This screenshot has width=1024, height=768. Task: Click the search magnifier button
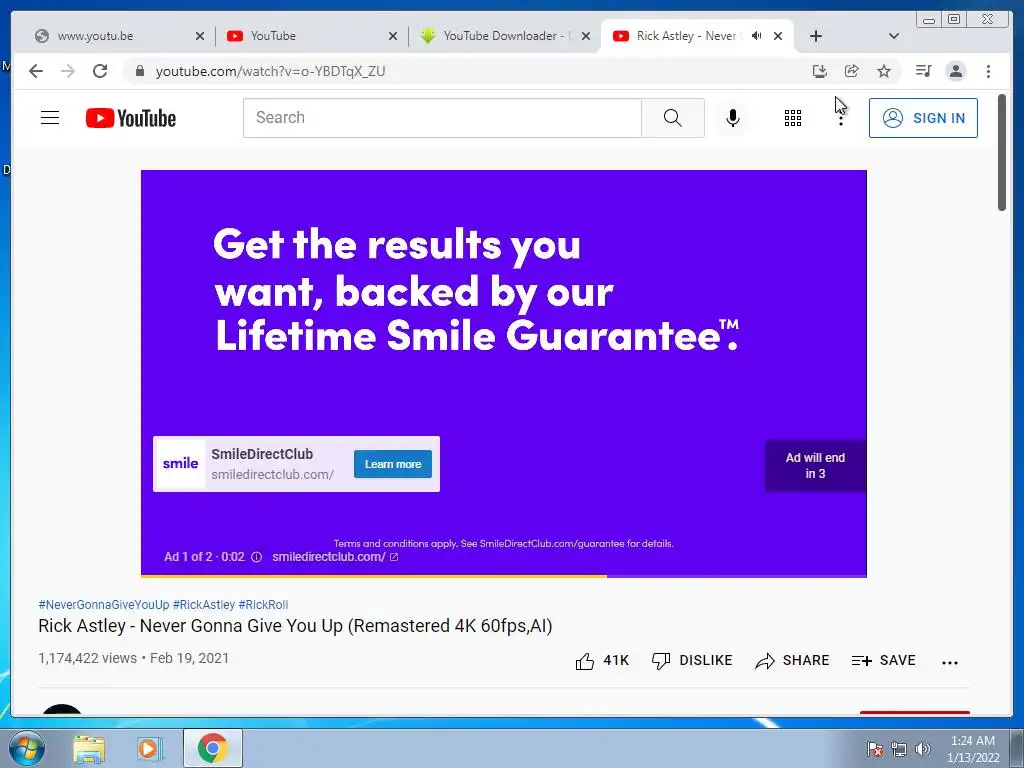tap(673, 118)
